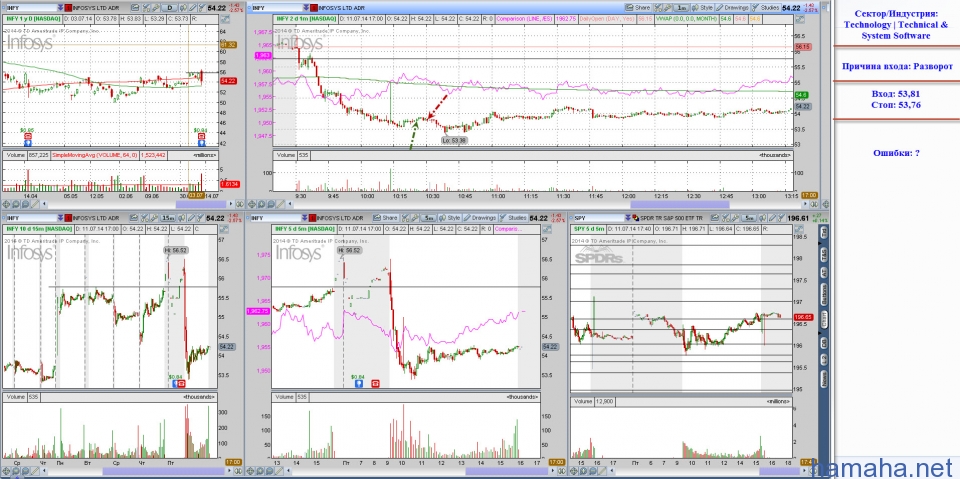Click the zoom-out magnifier below the 1m chart
Screen dimensions: 960x479
pyautogui.click(x=271, y=203)
